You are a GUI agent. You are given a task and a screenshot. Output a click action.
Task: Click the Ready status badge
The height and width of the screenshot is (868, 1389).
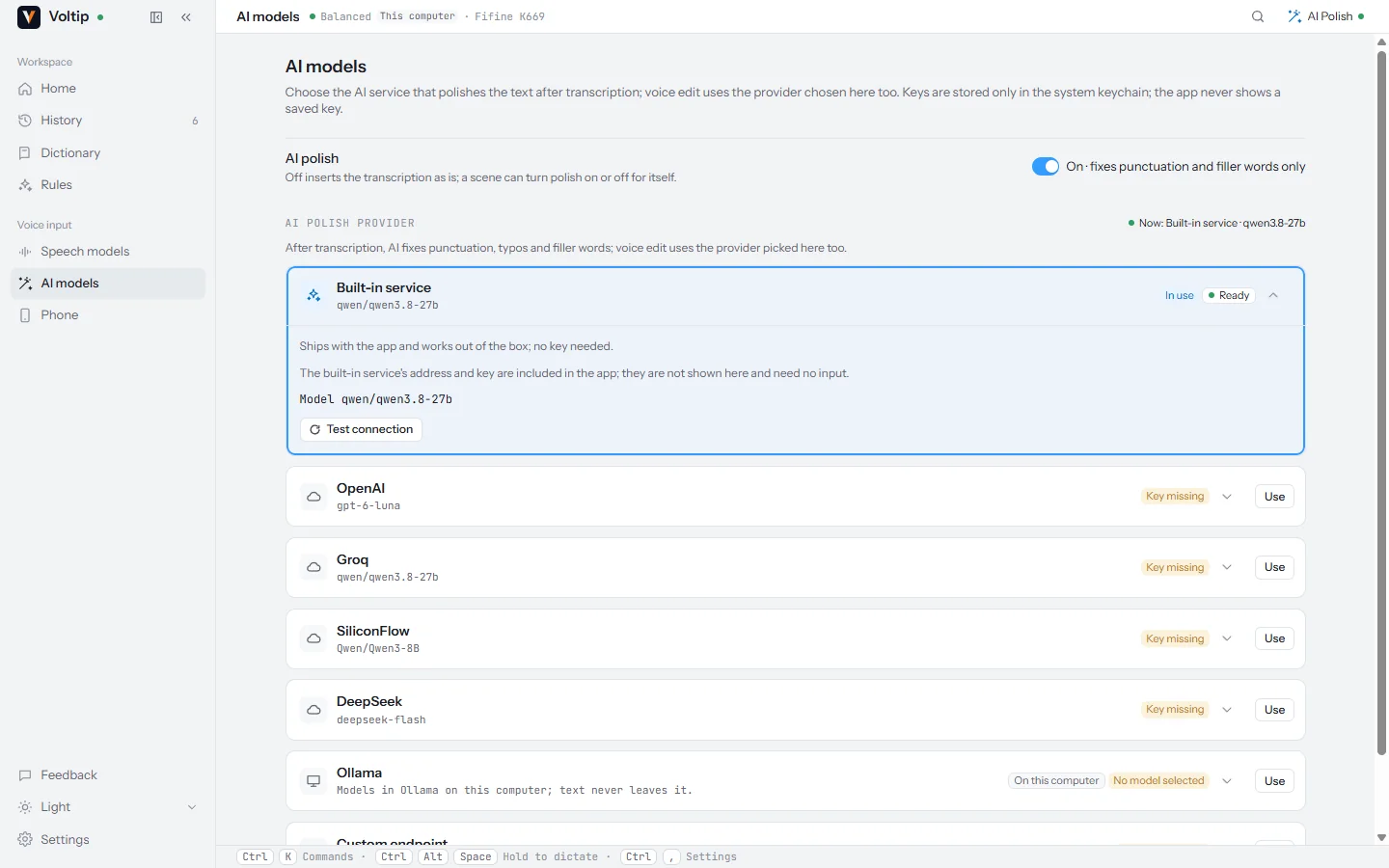tap(1229, 296)
